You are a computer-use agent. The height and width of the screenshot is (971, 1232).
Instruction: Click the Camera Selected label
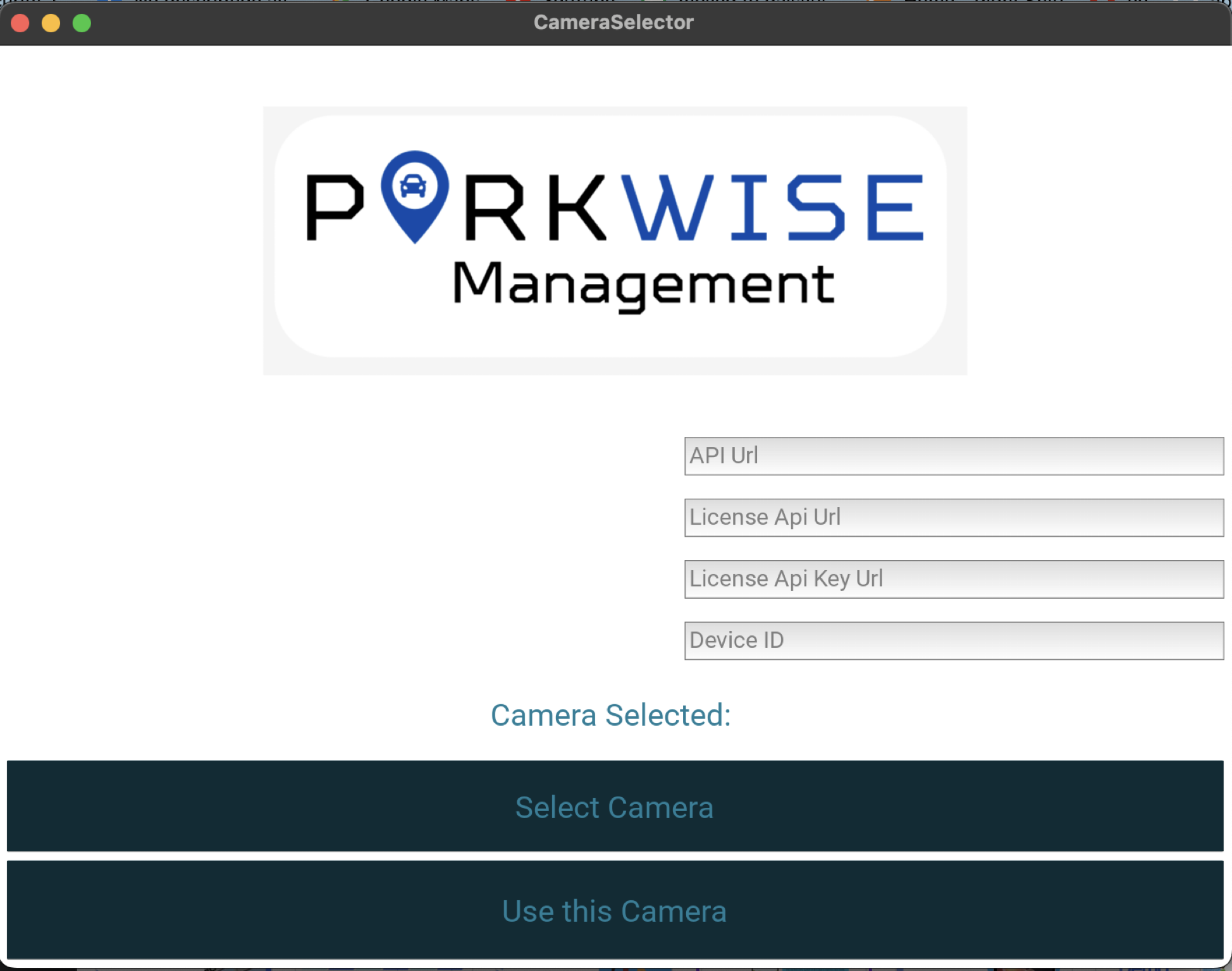point(611,714)
